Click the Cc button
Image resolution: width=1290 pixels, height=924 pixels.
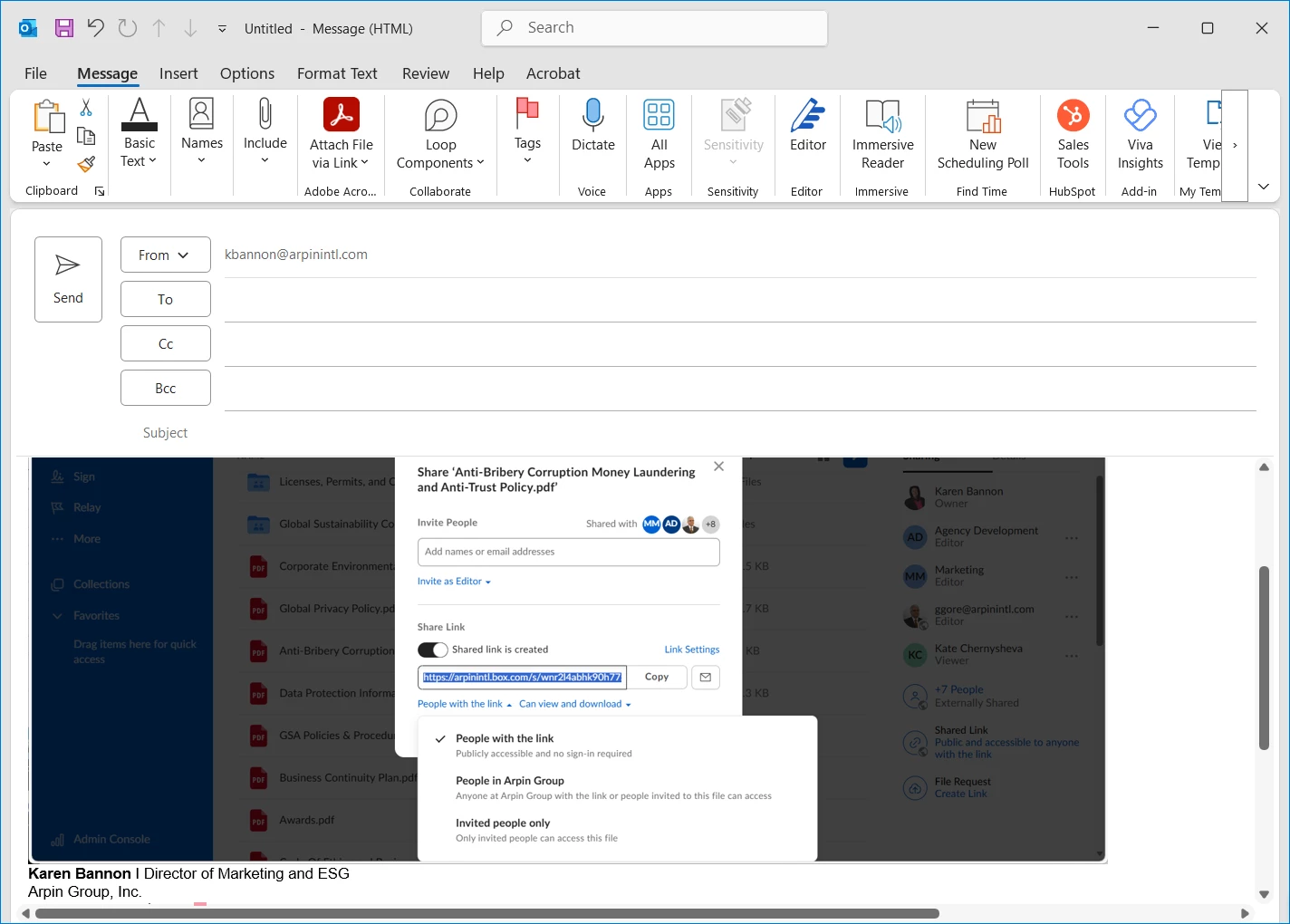165,343
